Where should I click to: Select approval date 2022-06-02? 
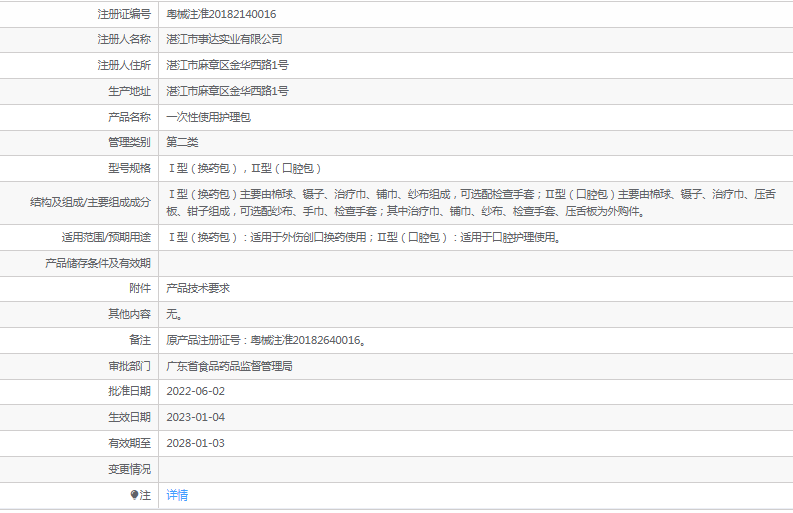click(196, 392)
